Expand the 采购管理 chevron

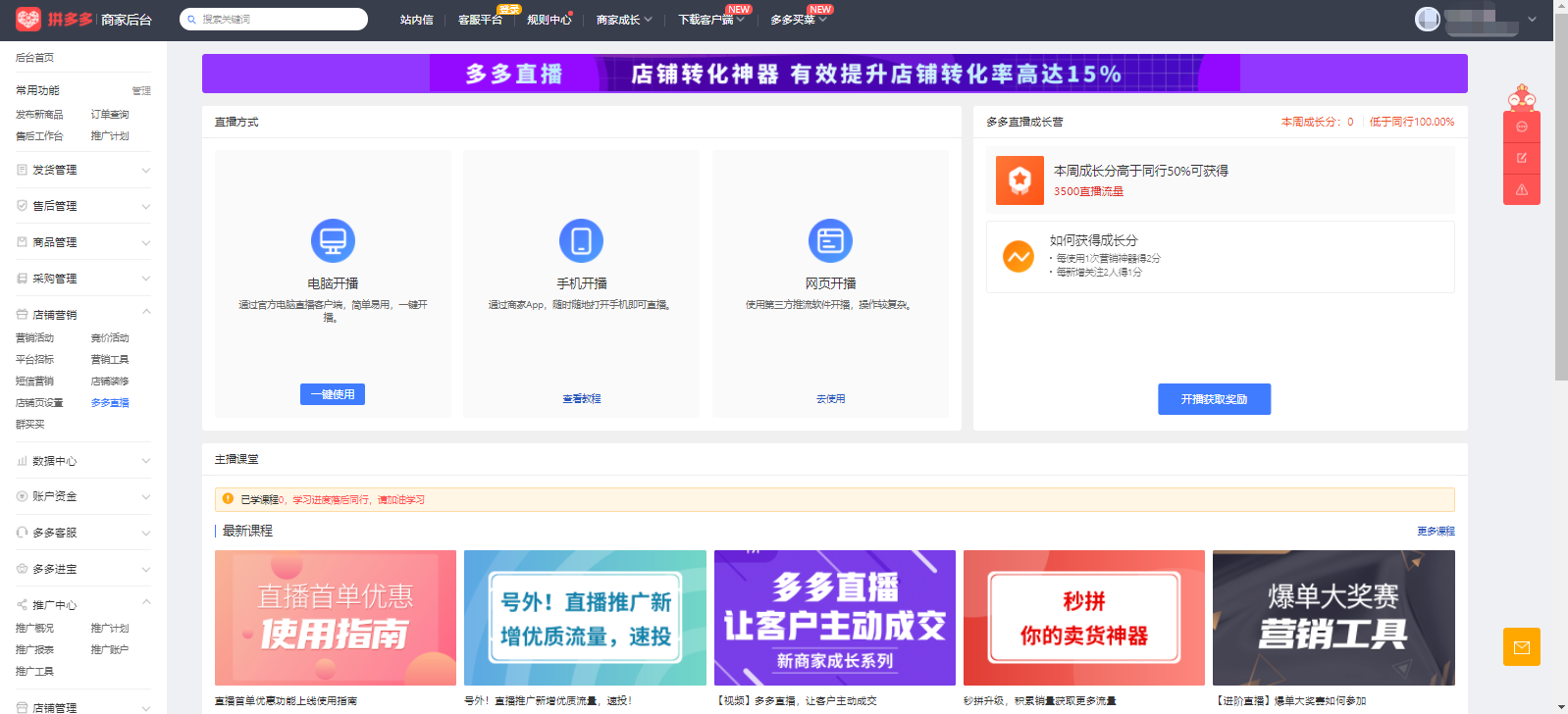[x=146, y=280]
